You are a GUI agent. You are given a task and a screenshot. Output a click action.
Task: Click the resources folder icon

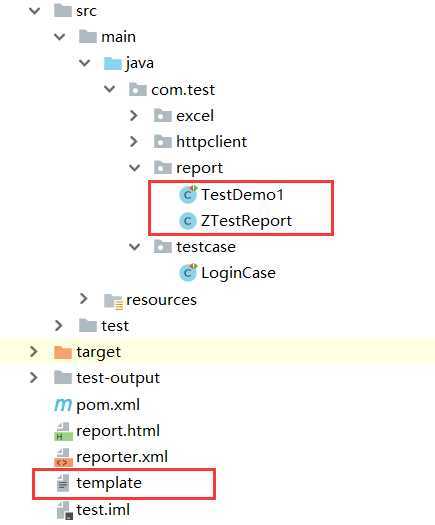(113, 300)
